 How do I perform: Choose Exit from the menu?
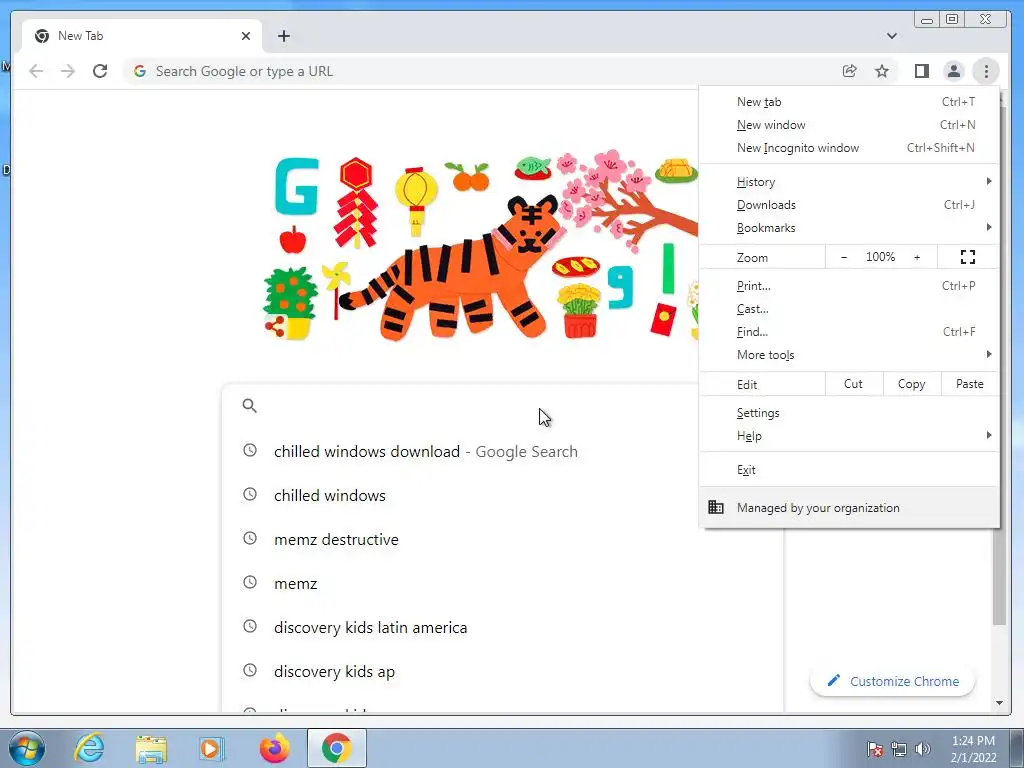tap(849, 470)
